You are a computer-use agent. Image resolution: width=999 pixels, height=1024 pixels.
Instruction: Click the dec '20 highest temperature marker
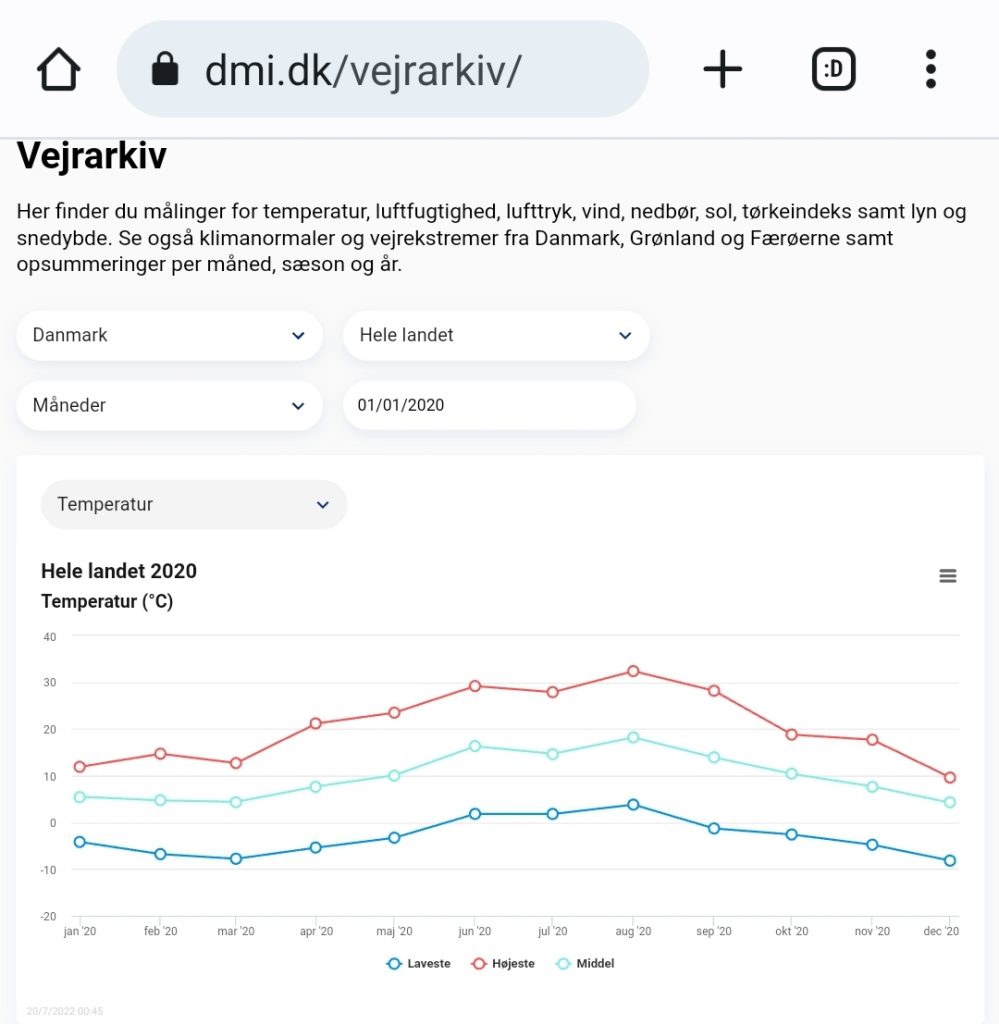950,777
